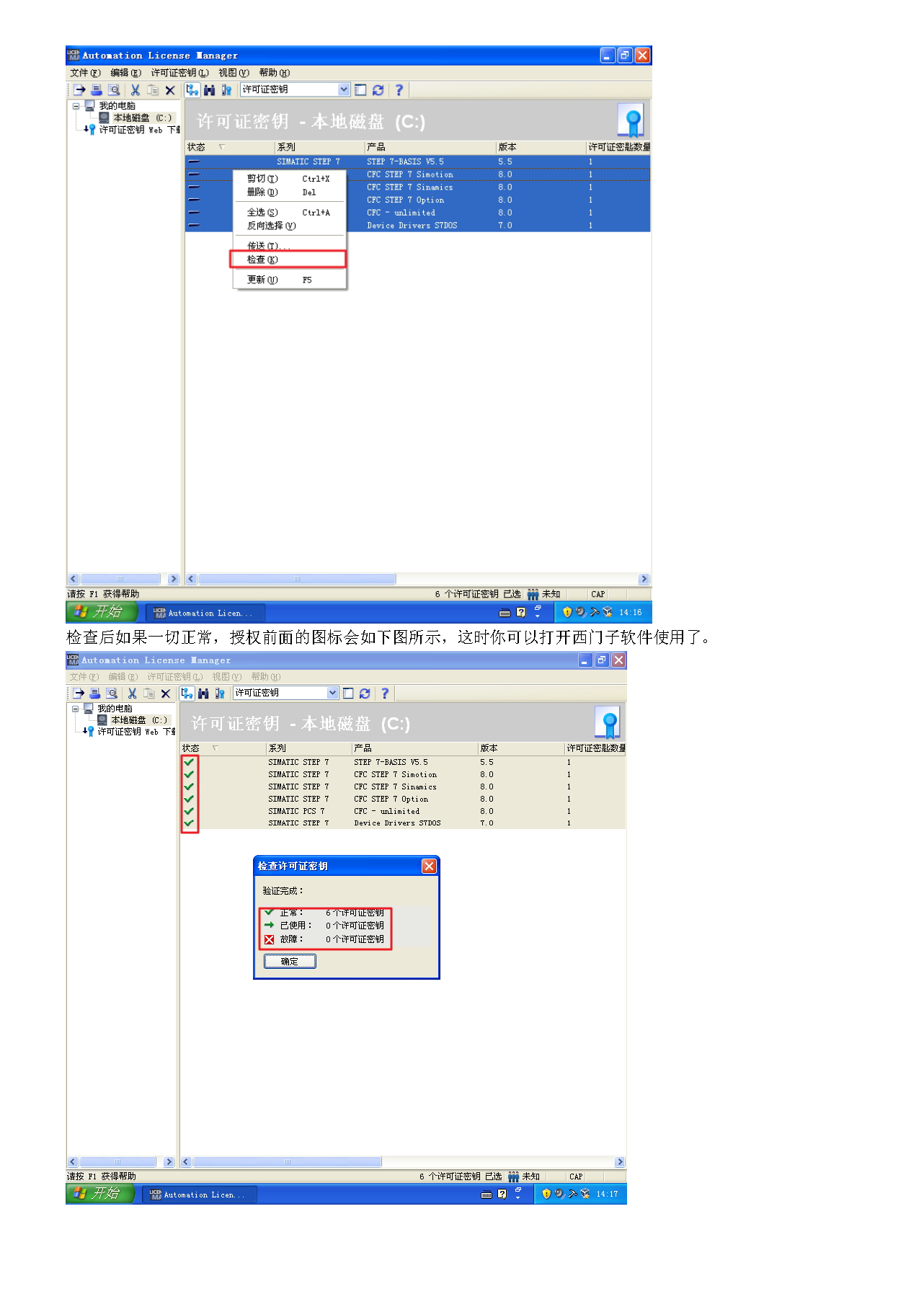
Task: Click the unhighlighted CFC STEP 7 Sinamics row
Action: (x=404, y=787)
